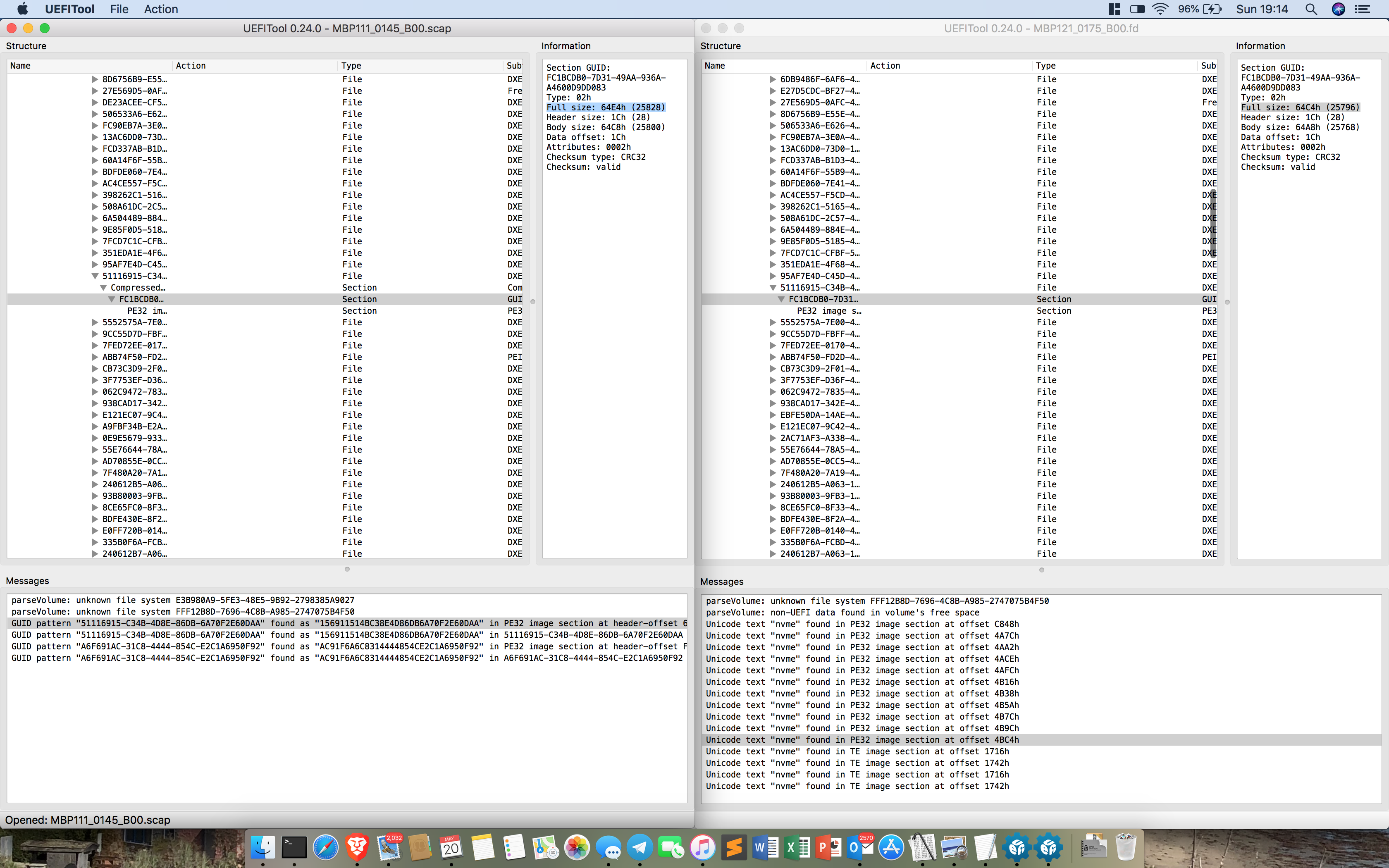Open Reminders app in dock
The width and height of the screenshot is (1389, 868).
point(514,847)
